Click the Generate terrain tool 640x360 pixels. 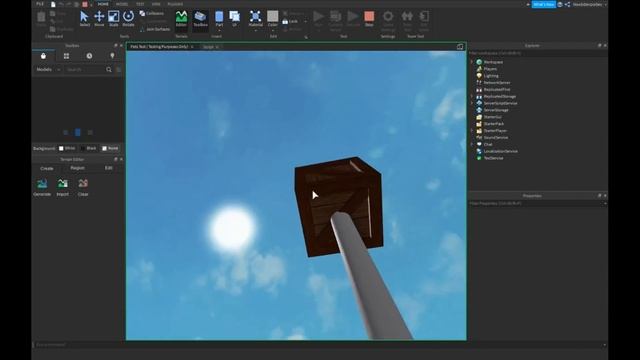pos(42,187)
